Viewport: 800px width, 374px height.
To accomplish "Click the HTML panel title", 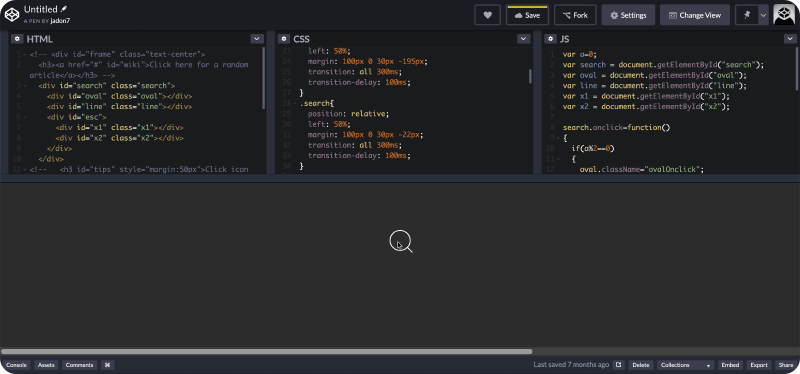I will [x=39, y=39].
